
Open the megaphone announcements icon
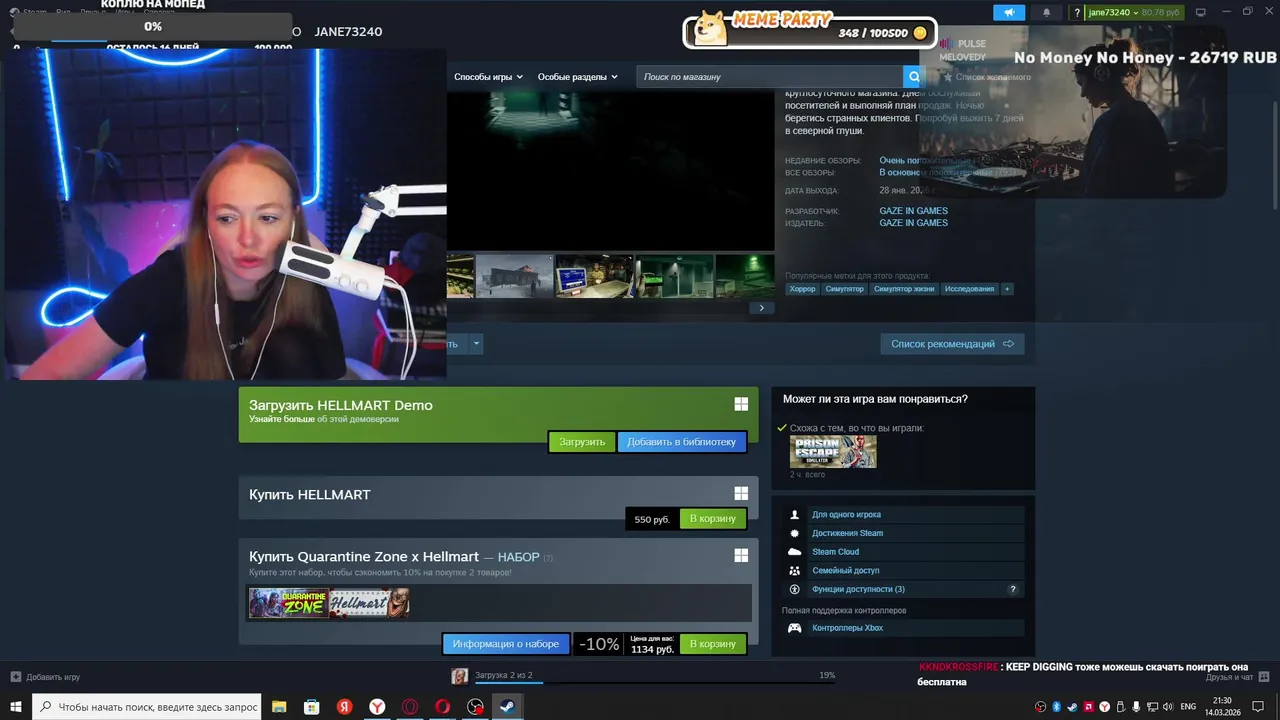coord(1009,12)
